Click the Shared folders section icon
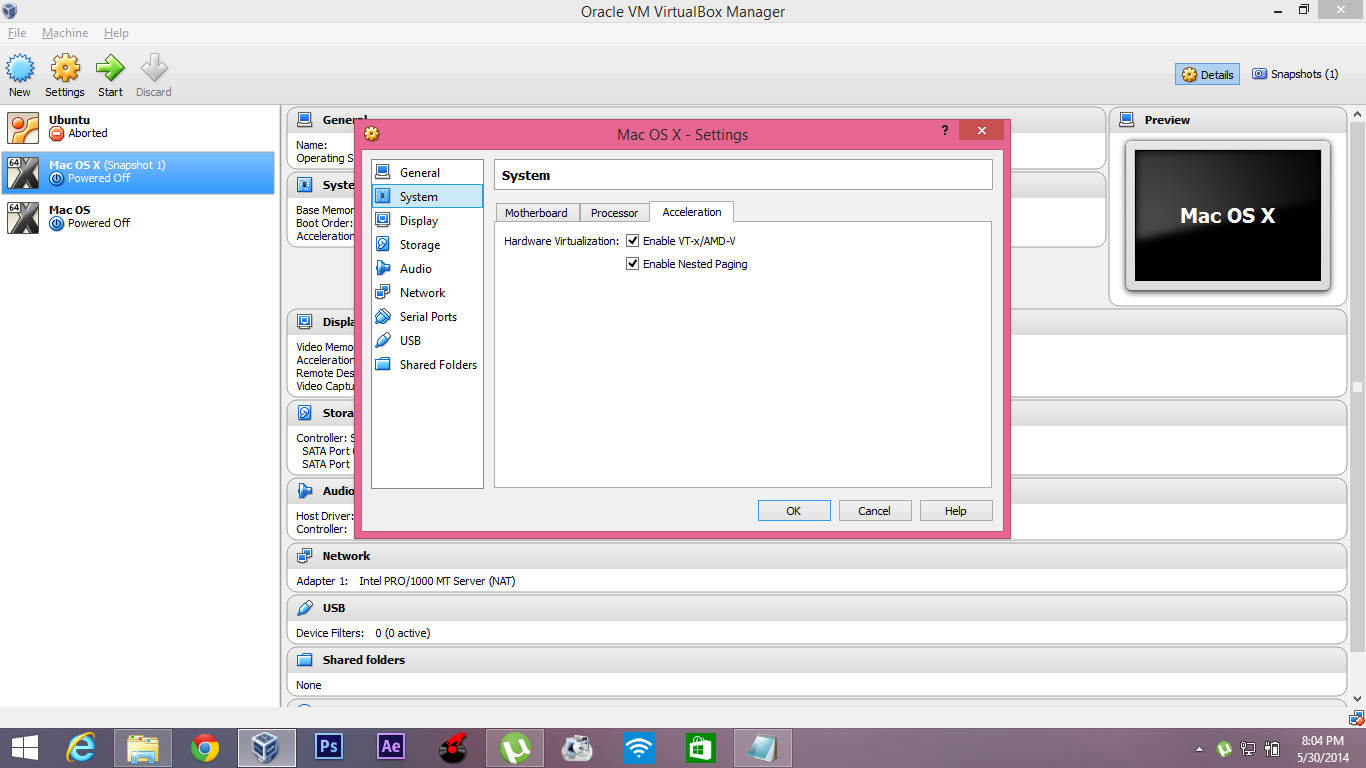Viewport: 1366px width, 768px height. point(305,660)
